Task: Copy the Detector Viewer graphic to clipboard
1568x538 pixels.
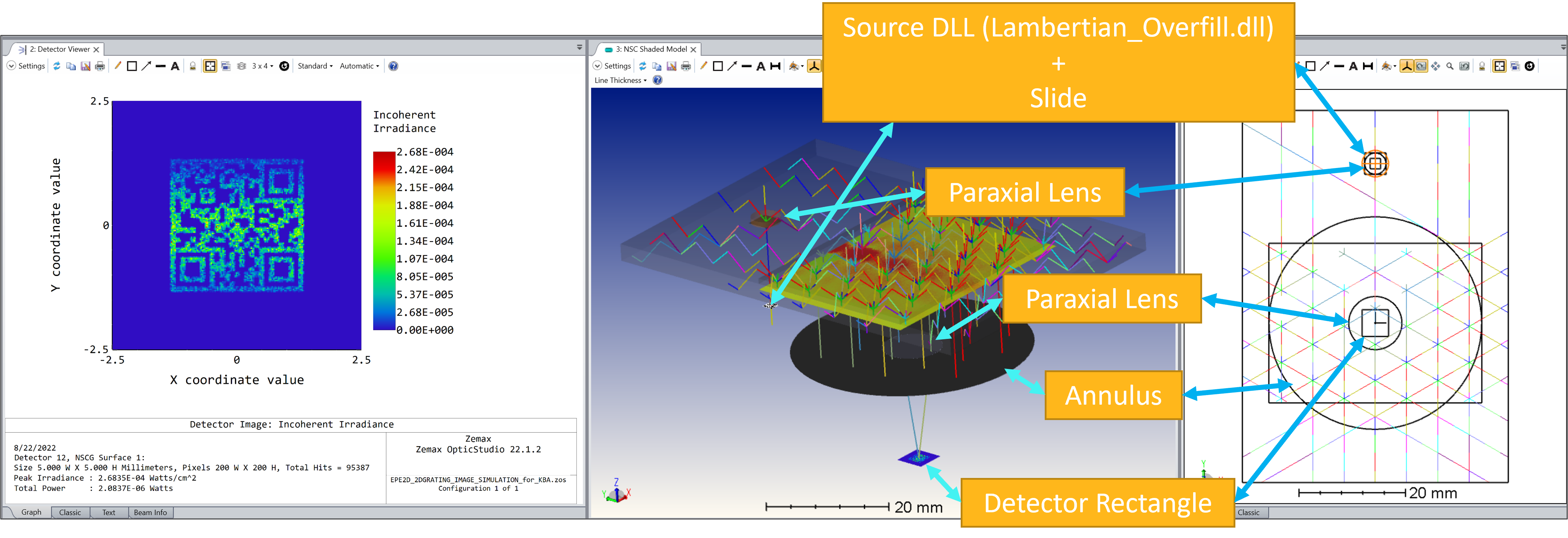Action: tap(70, 66)
